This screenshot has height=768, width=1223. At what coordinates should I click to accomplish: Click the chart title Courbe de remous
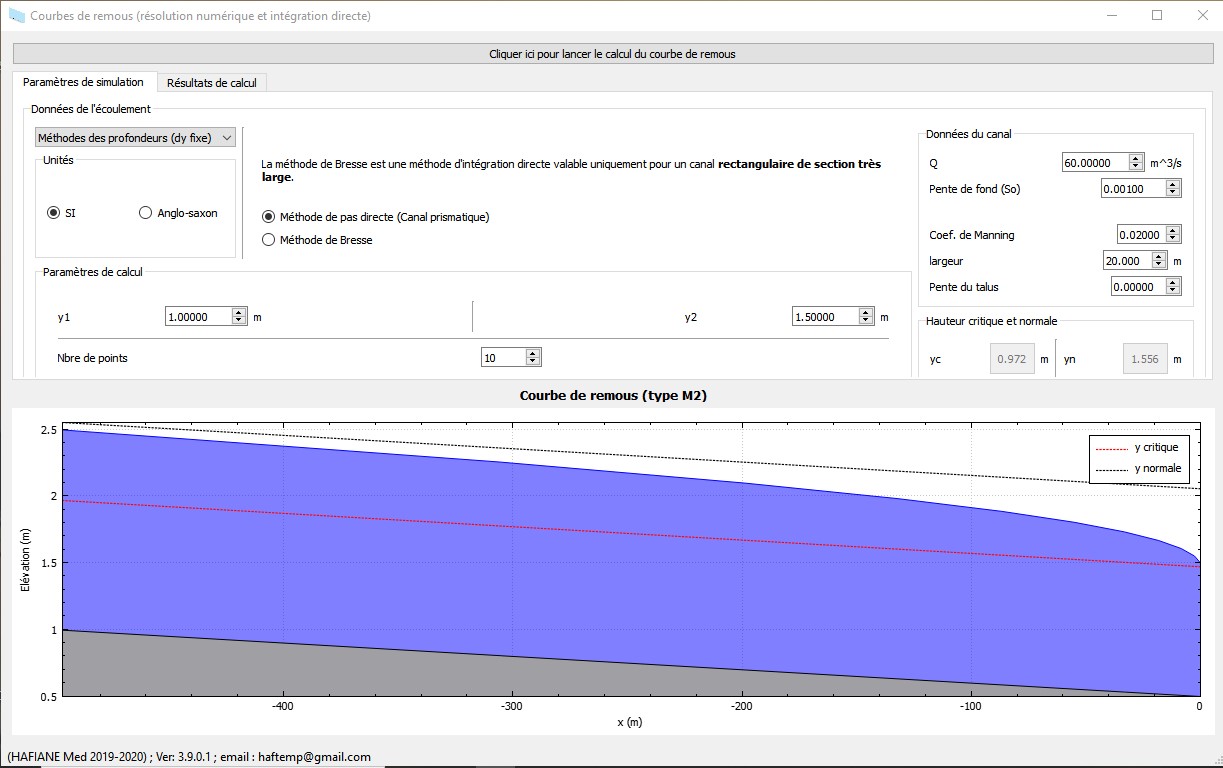point(613,395)
